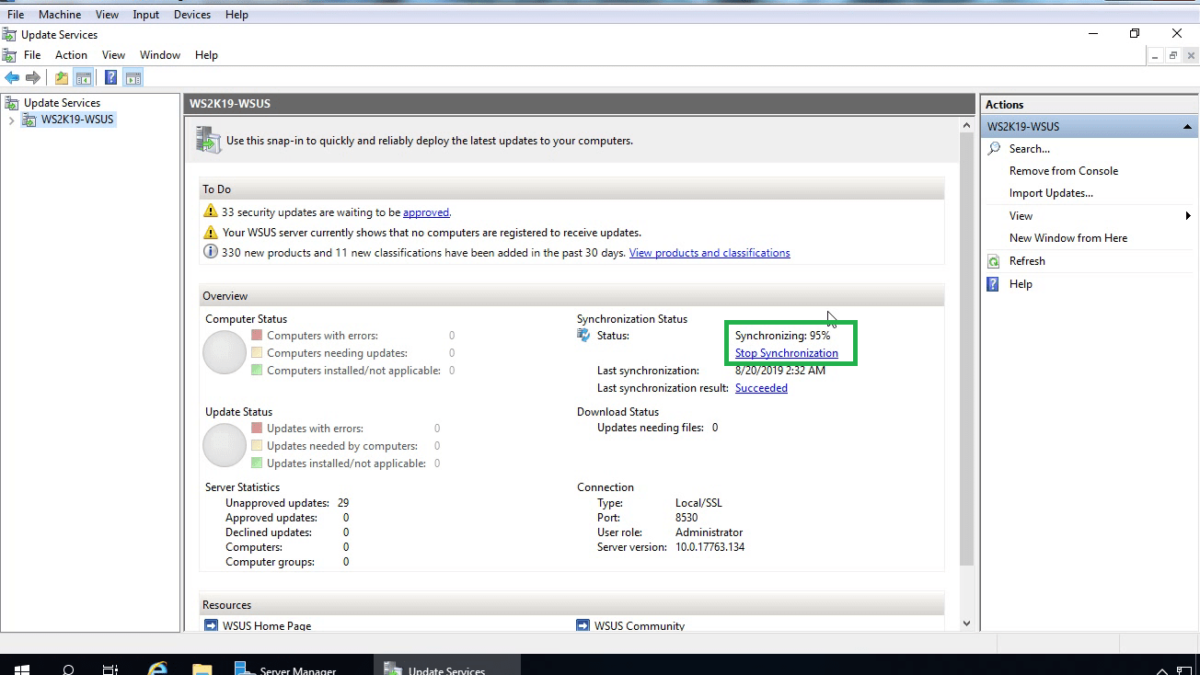
Task: Click the new products info icon
Action: point(210,252)
